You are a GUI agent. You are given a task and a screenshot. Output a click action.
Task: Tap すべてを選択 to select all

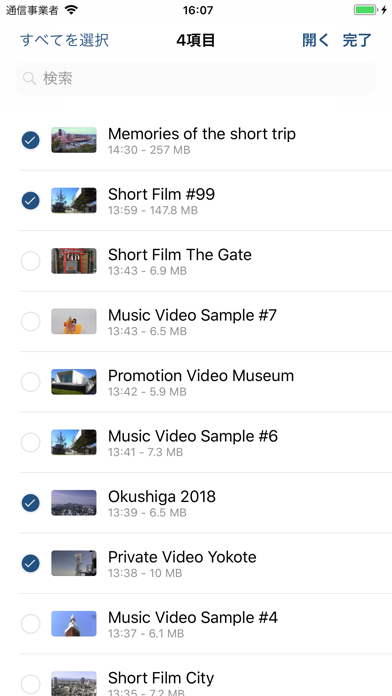coord(64,40)
